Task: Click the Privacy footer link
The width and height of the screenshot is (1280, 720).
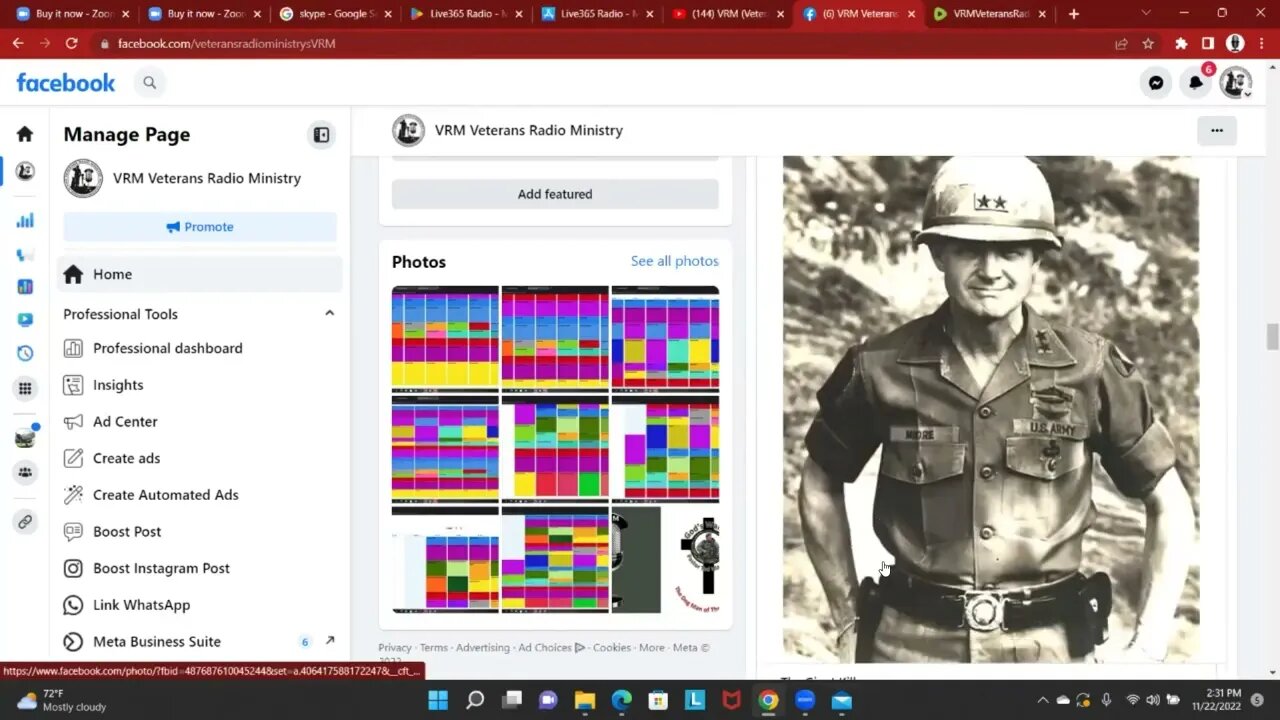Action: [395, 648]
